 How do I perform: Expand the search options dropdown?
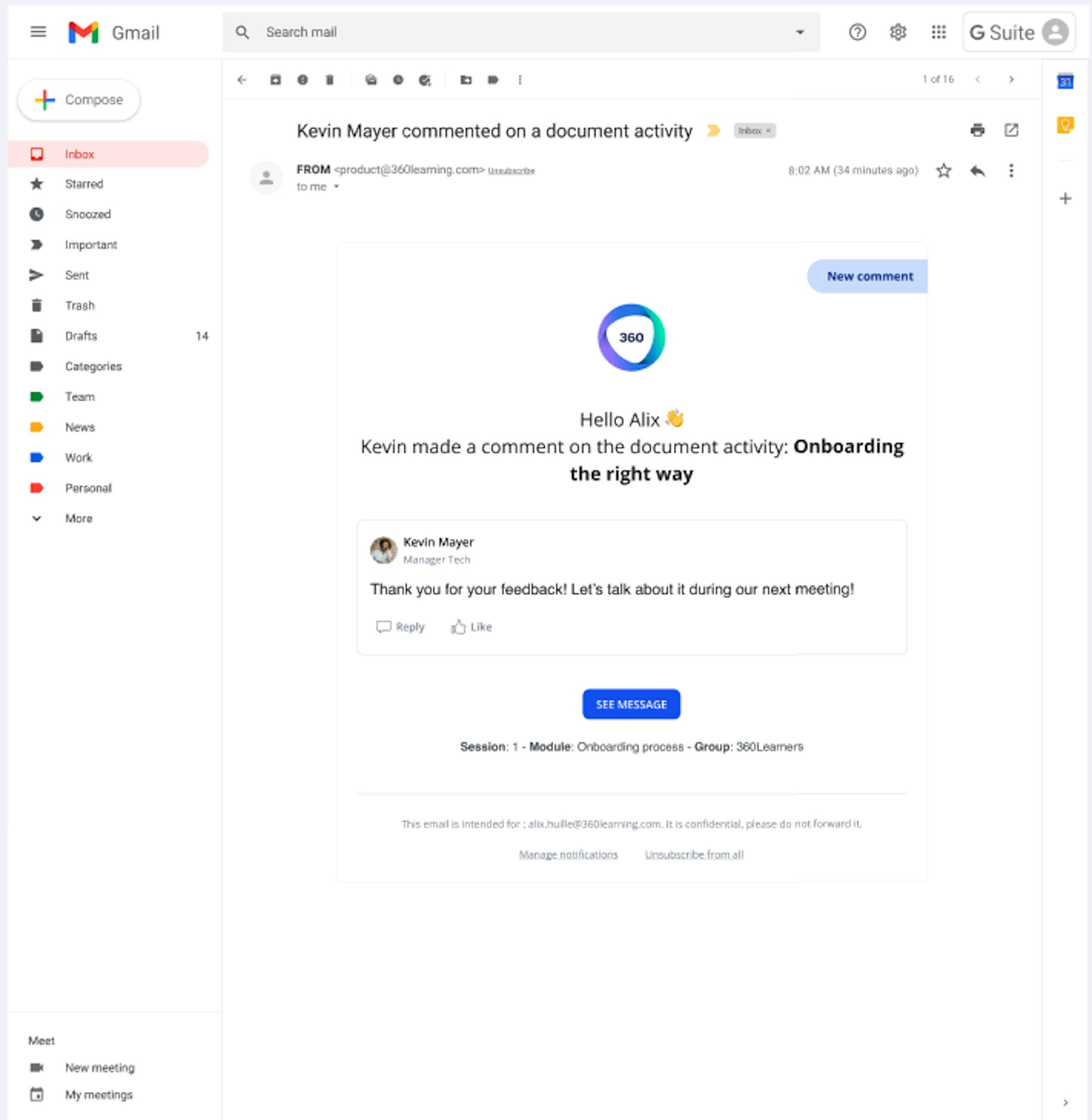(x=799, y=32)
